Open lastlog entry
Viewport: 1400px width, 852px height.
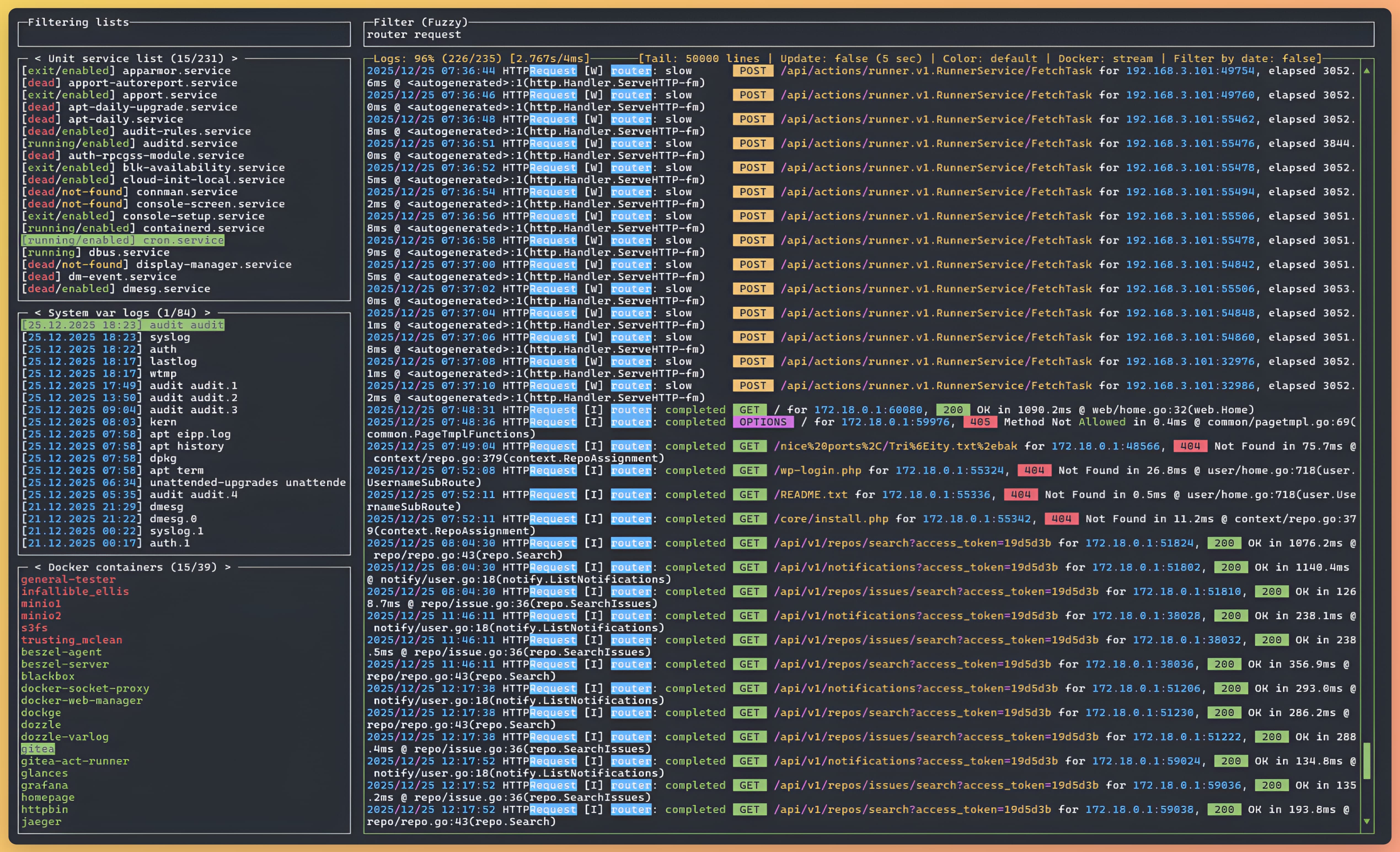pos(109,362)
